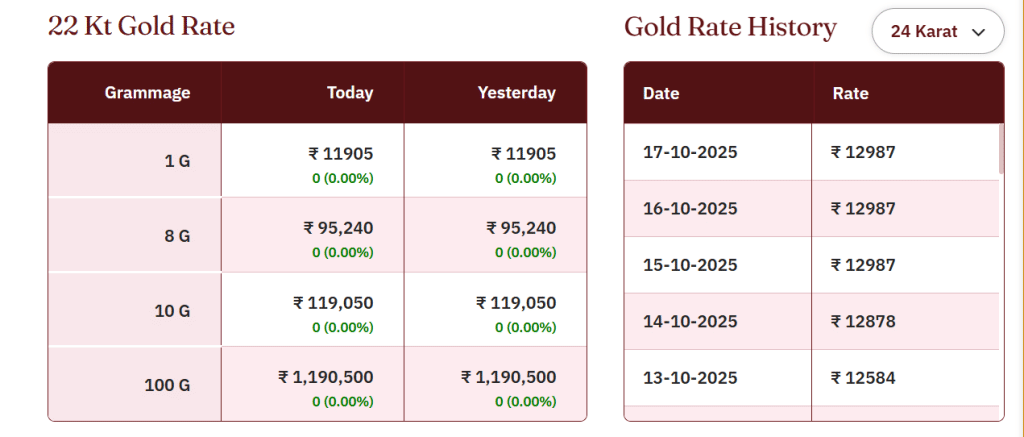
Task: Click yesterday's ₹ 95,240 rate value
Action: click(521, 227)
